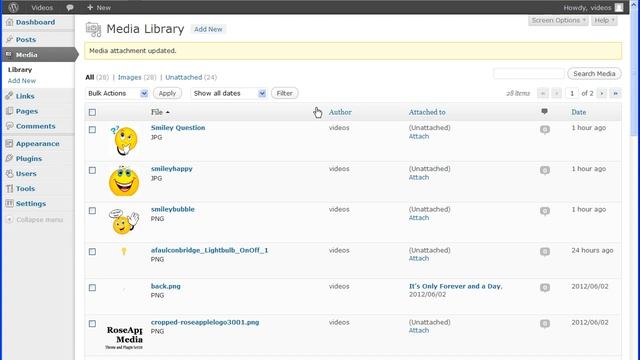This screenshot has width=640, height=360.
Task: Expand the Screen Options panel
Action: point(558,20)
